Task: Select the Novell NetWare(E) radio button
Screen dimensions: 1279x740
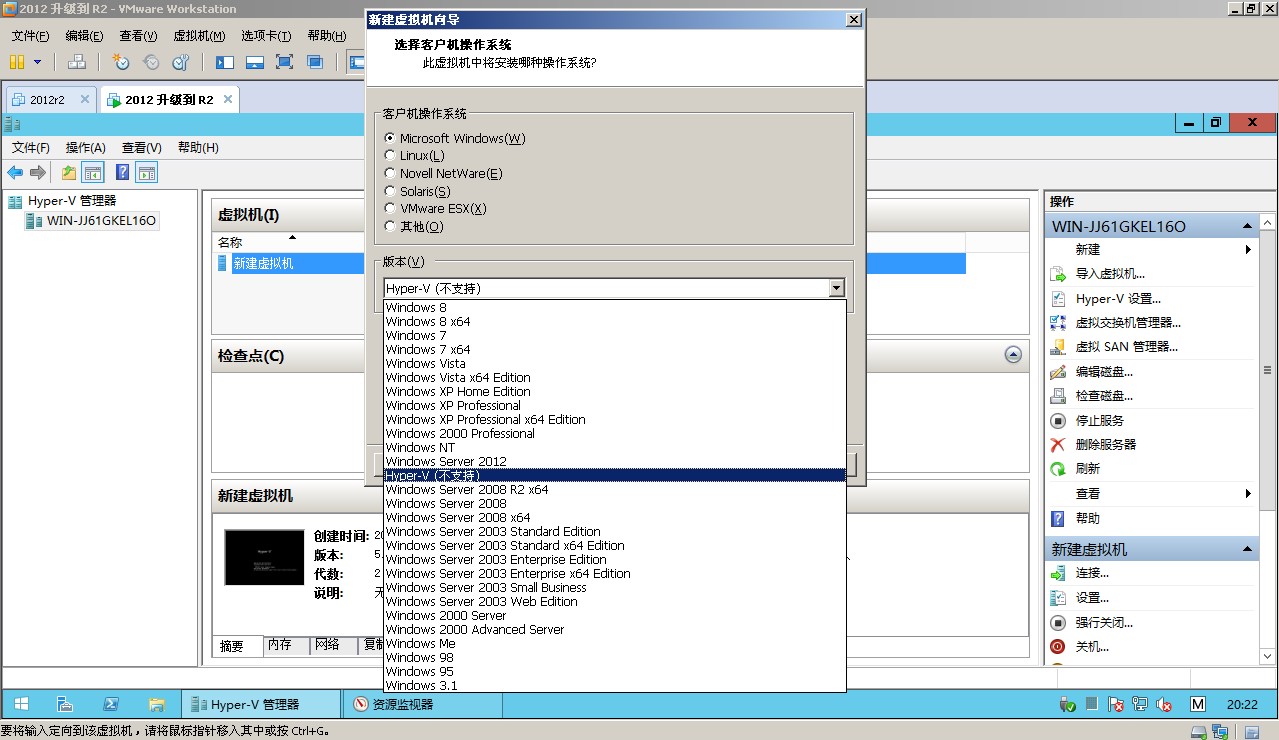Action: (x=390, y=173)
